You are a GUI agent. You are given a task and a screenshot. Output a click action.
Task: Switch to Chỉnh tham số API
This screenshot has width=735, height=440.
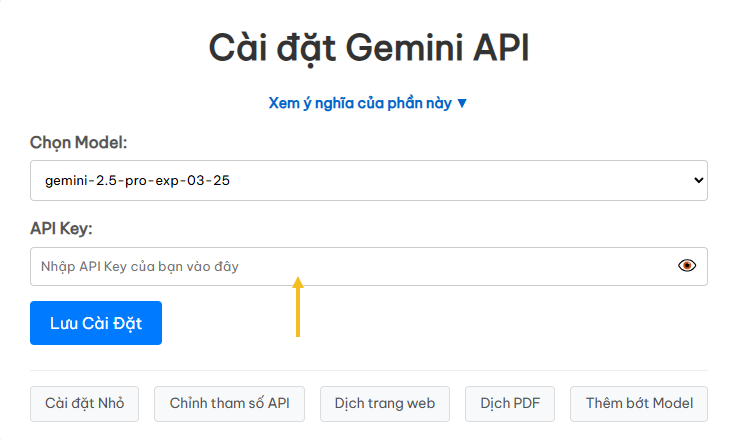coord(229,404)
